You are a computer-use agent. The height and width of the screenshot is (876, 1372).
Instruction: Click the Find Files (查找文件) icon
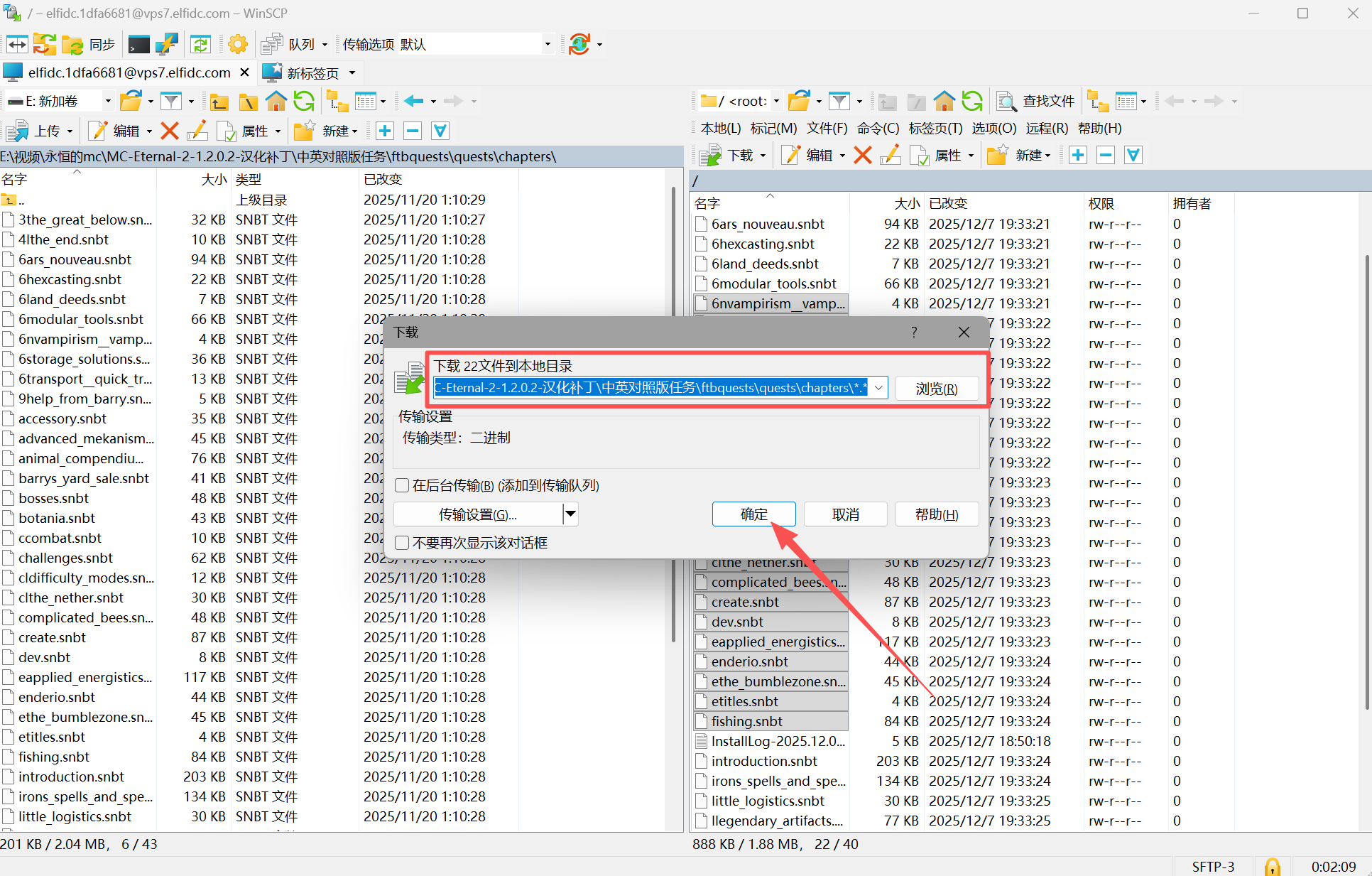(1006, 102)
